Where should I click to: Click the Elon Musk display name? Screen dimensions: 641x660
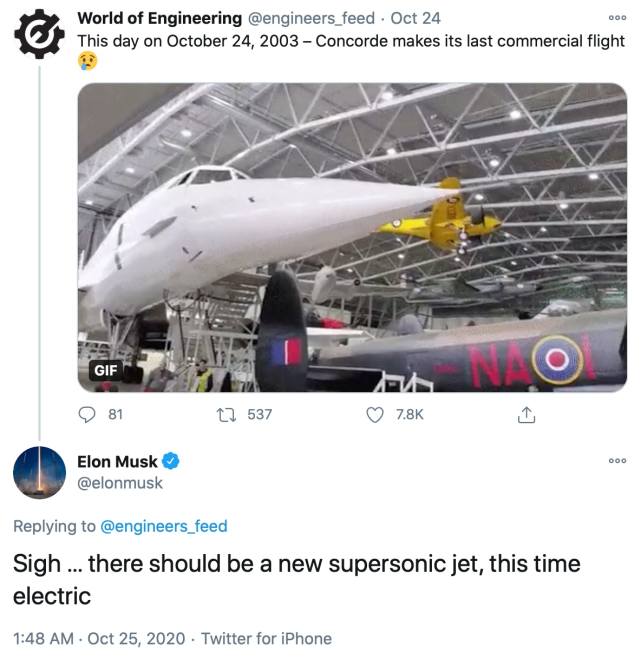117,462
